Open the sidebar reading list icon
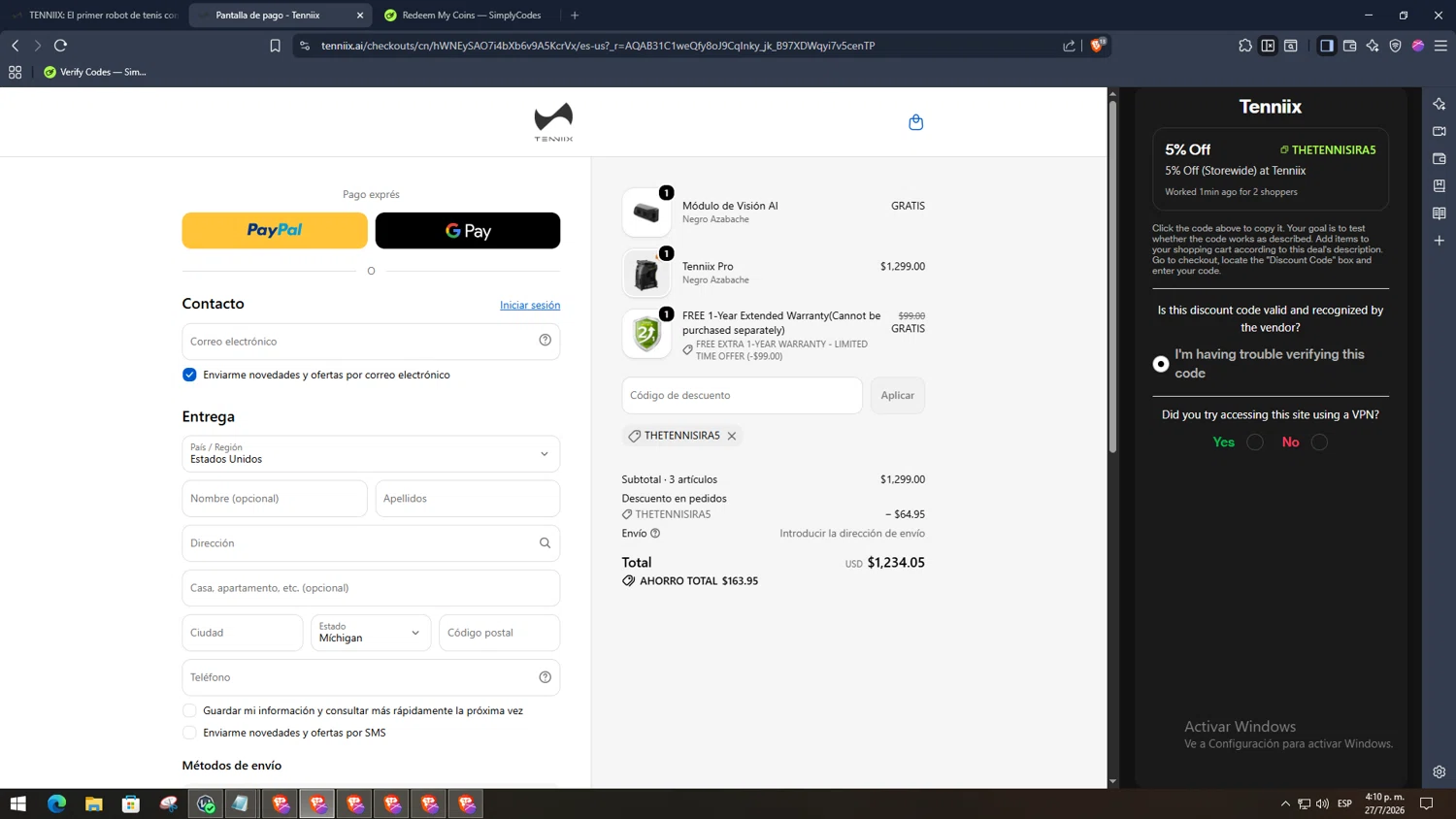The width and height of the screenshot is (1456, 819). [x=1439, y=213]
